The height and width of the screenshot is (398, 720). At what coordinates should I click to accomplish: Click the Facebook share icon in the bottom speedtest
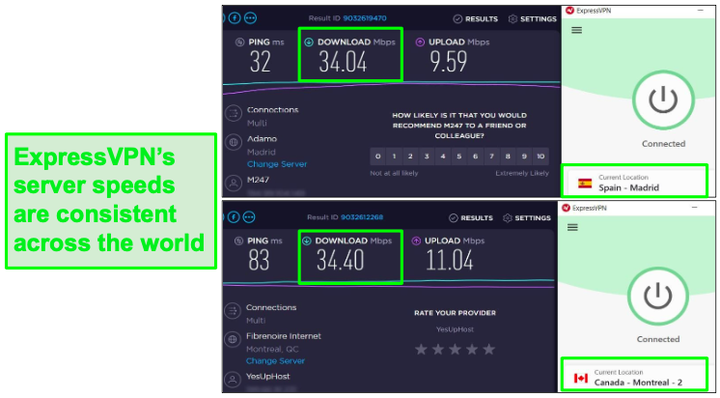click(234, 217)
